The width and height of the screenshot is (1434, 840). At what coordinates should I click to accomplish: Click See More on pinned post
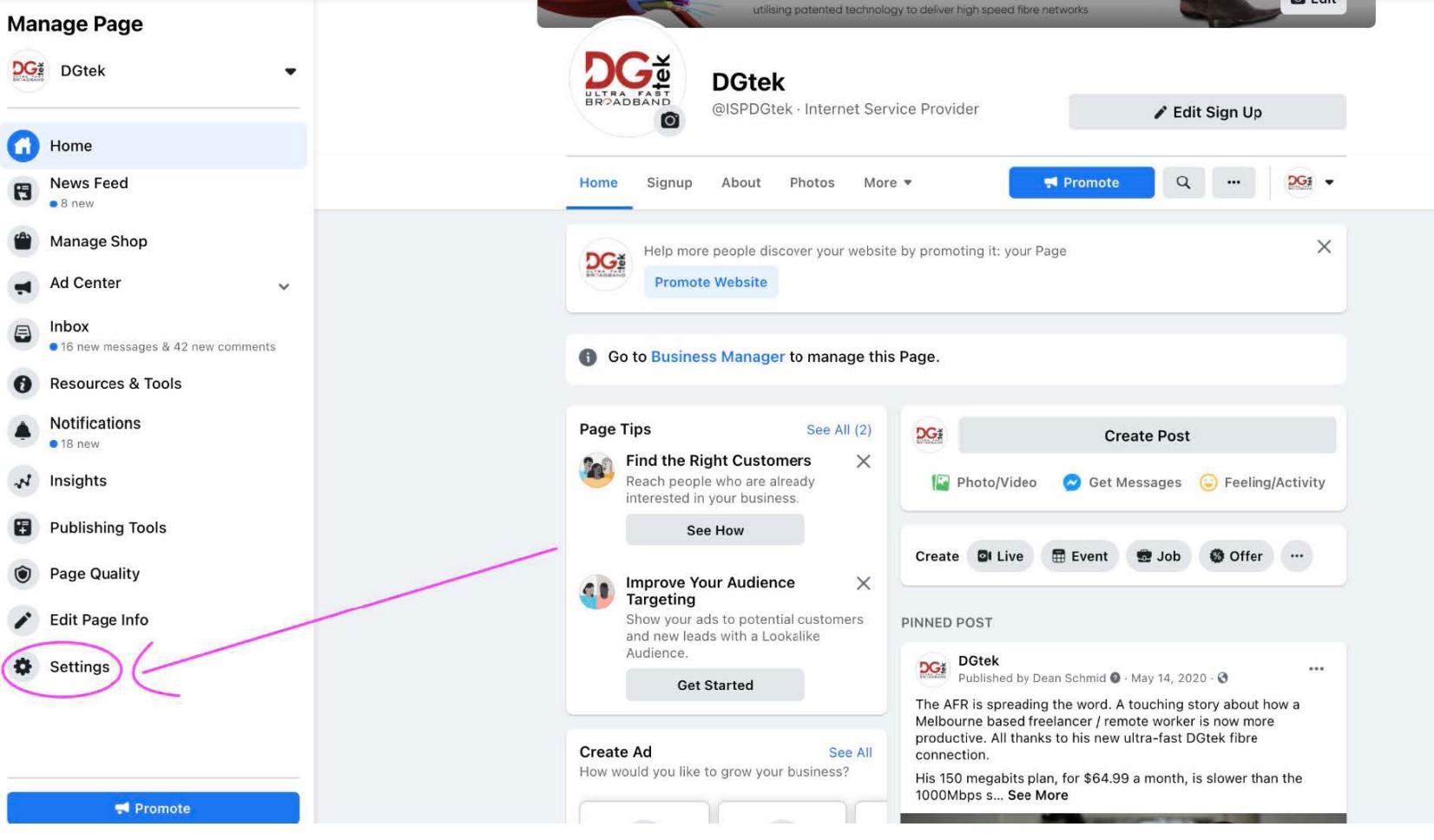coord(1037,795)
